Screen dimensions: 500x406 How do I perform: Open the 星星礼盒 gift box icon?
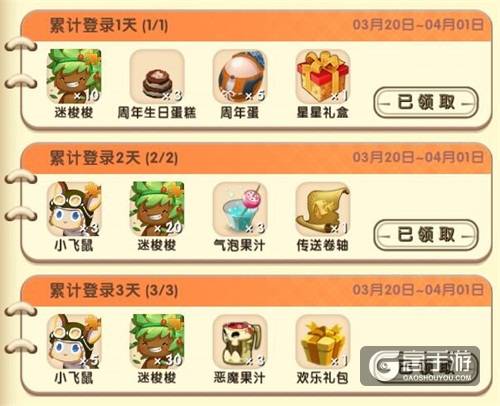323,76
